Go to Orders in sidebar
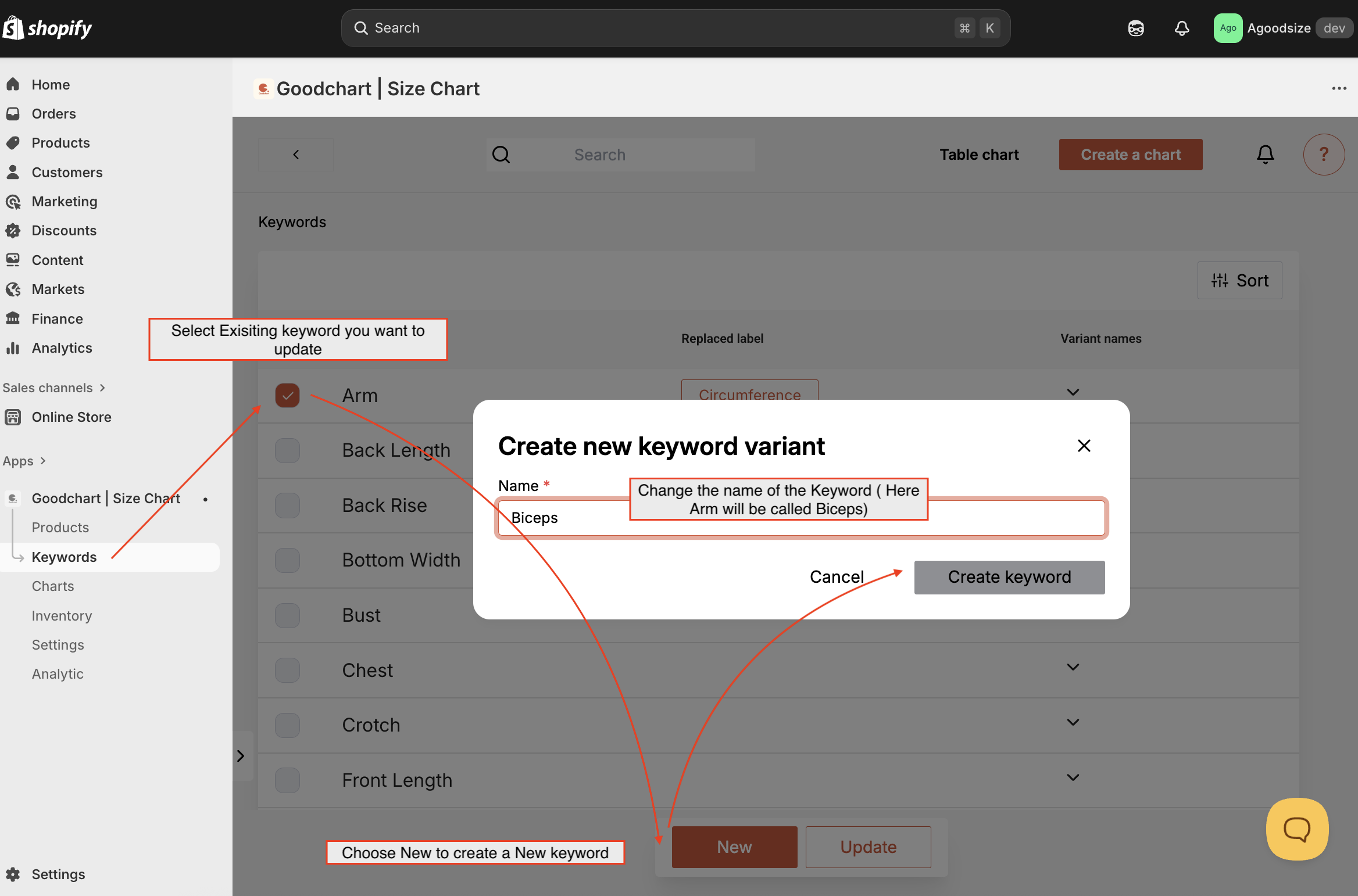The height and width of the screenshot is (896, 1358). [x=53, y=113]
